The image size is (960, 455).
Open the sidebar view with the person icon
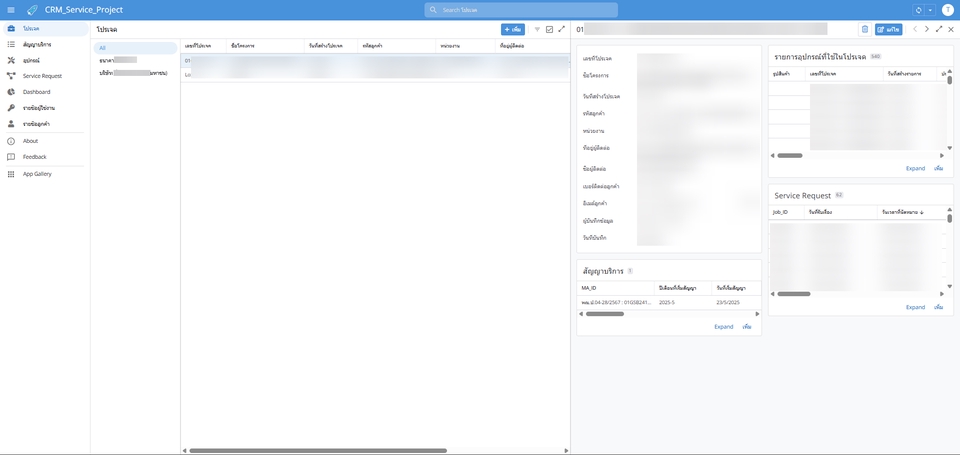45,124
